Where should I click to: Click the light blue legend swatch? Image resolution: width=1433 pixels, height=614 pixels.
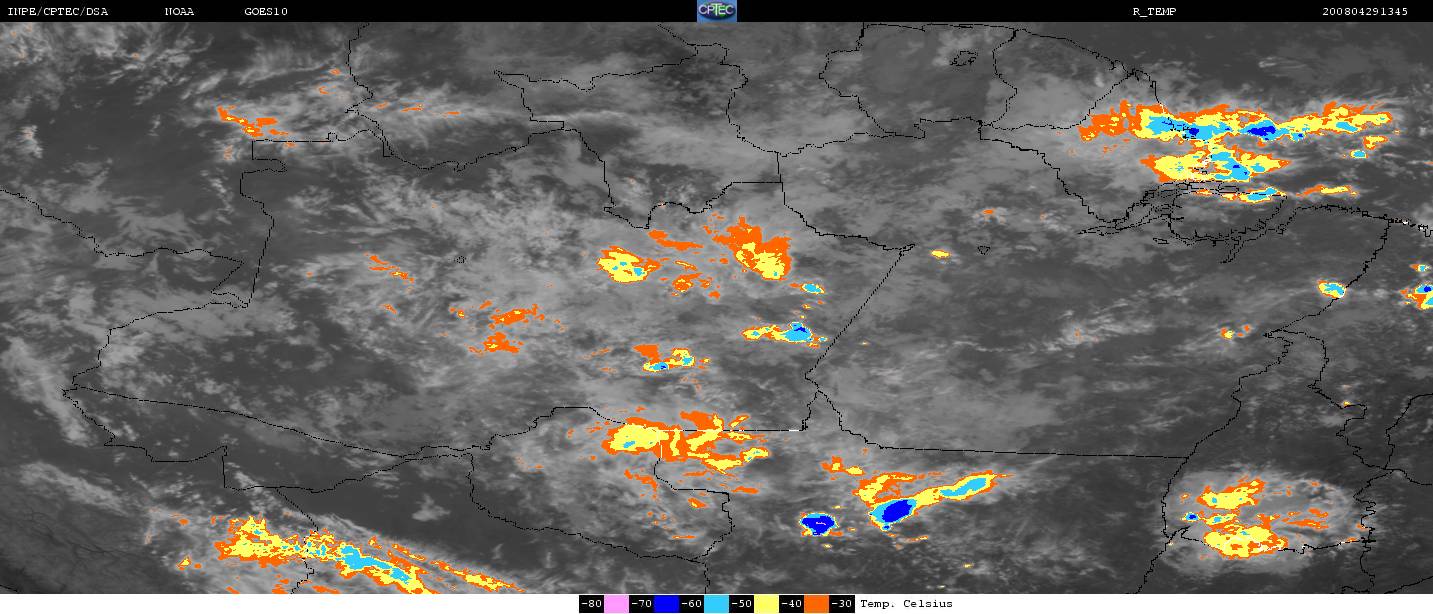pyautogui.click(x=716, y=604)
